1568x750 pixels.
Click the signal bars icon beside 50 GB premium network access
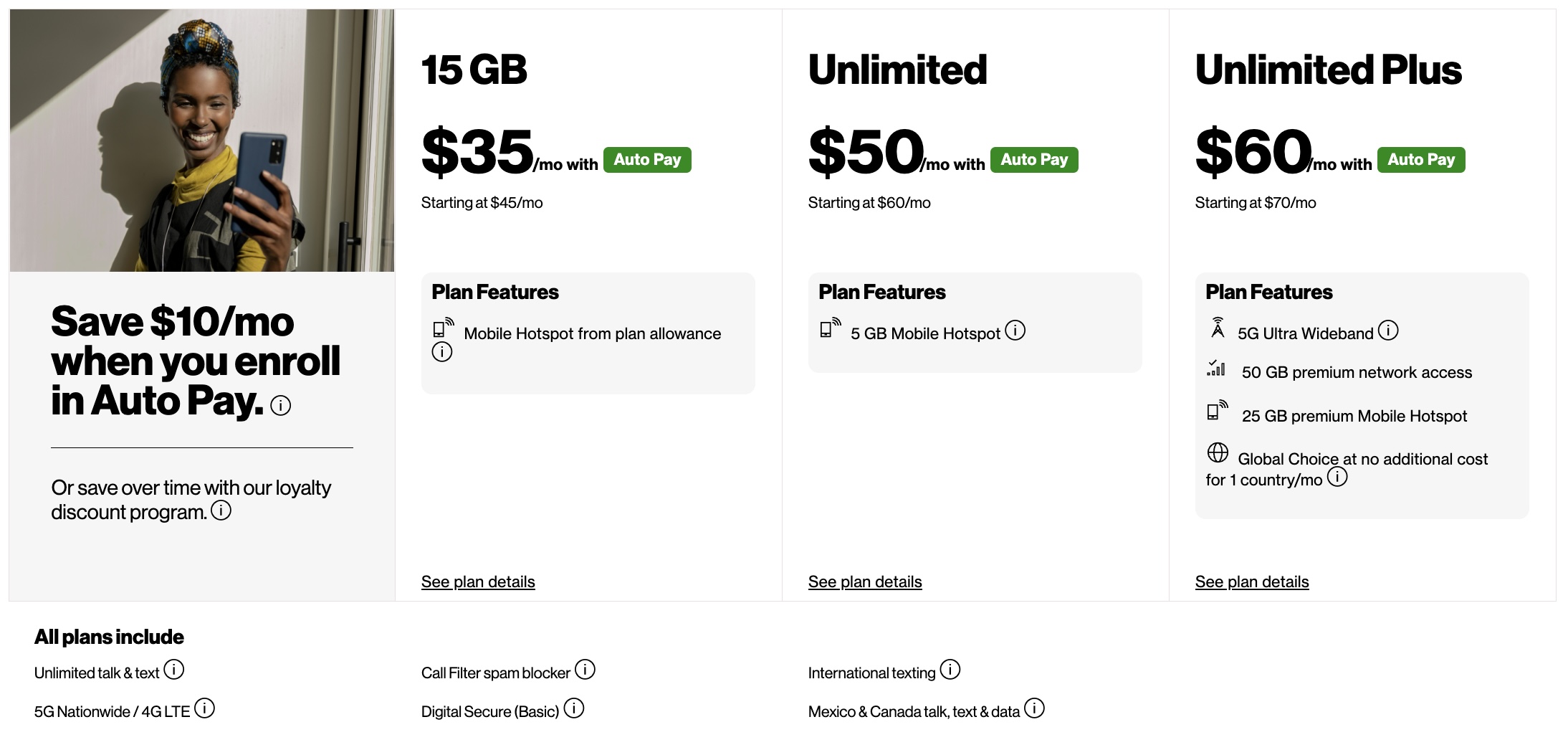1216,370
